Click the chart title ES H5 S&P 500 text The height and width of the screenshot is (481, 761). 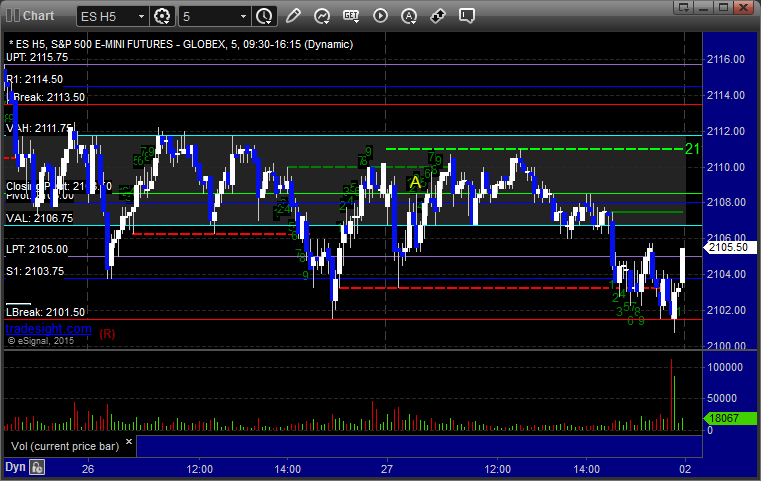click(x=181, y=44)
